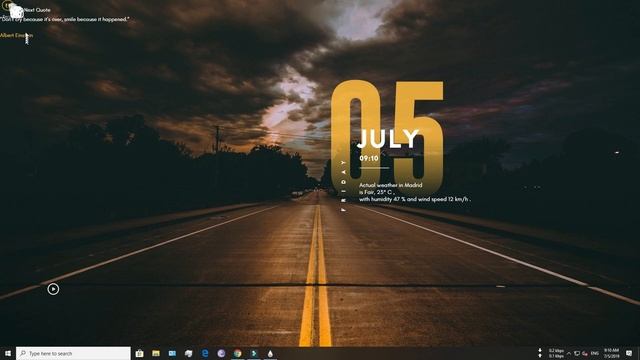640x360 pixels.
Task: Open the Rainmeter raindrop taskbar icon
Action: pos(270,353)
